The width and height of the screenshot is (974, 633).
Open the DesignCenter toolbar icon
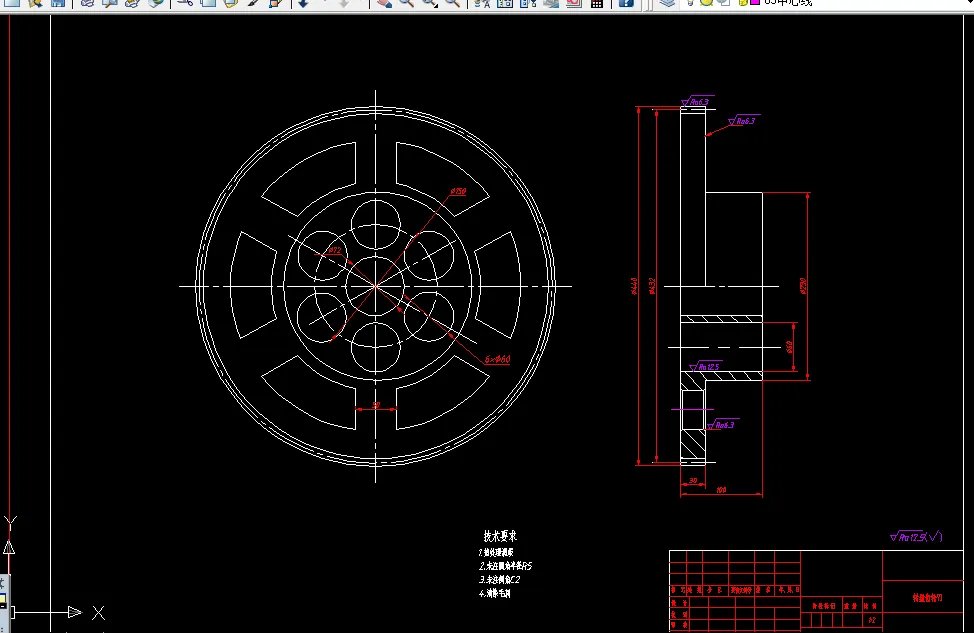(x=481, y=2)
